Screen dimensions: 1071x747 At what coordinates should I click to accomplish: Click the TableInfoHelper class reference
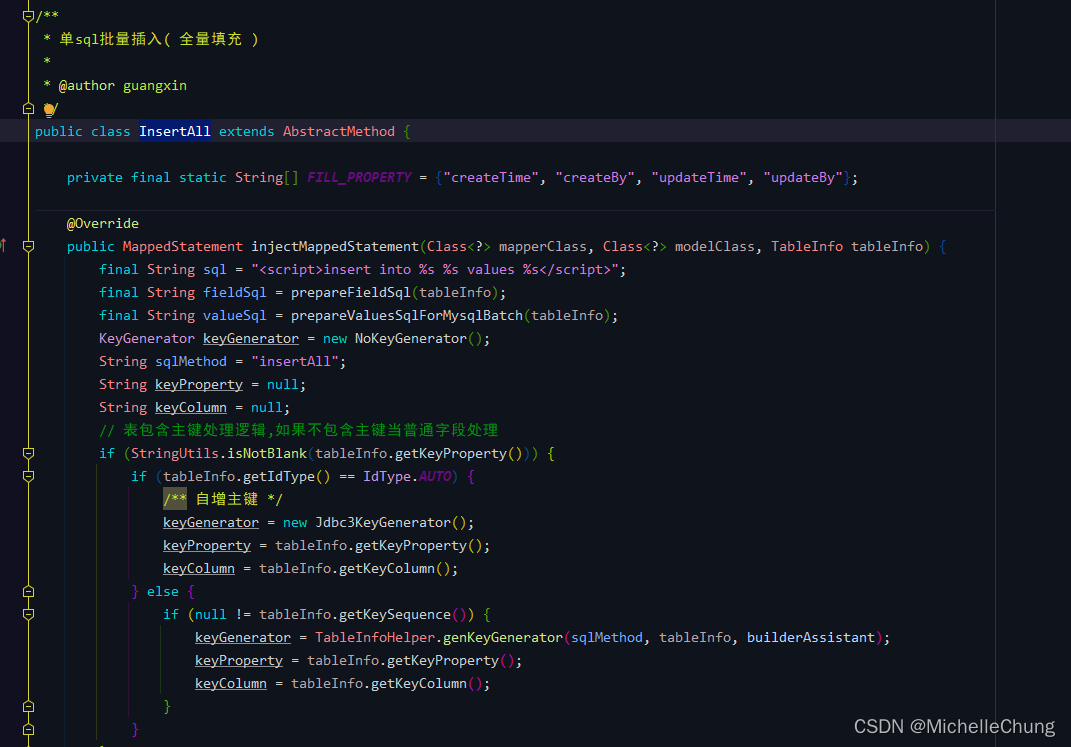(x=375, y=638)
